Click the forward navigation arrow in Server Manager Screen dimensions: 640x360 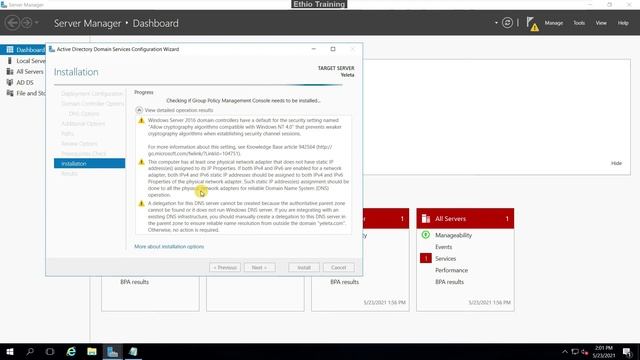(x=27, y=23)
